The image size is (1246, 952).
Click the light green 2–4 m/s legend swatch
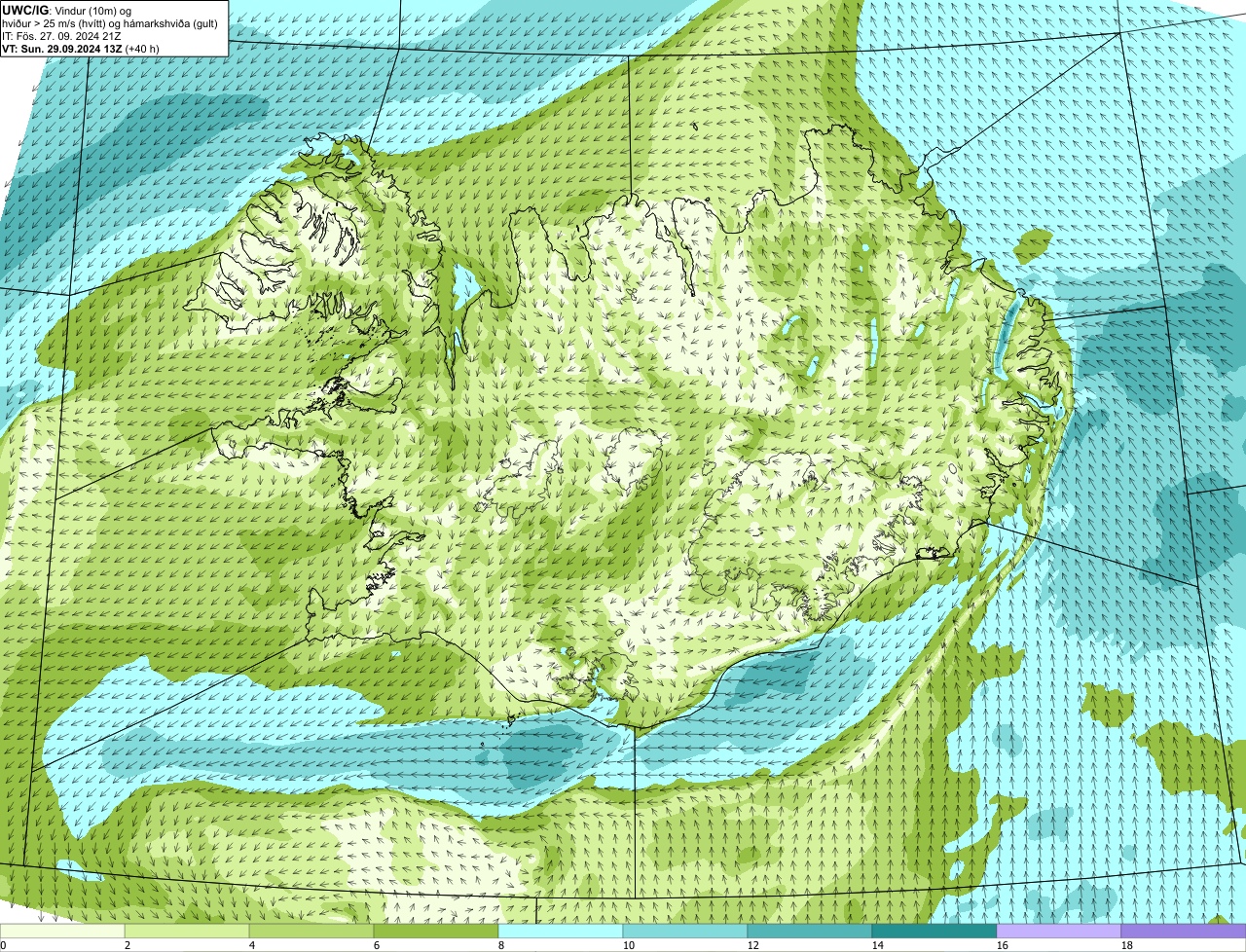click(187, 932)
